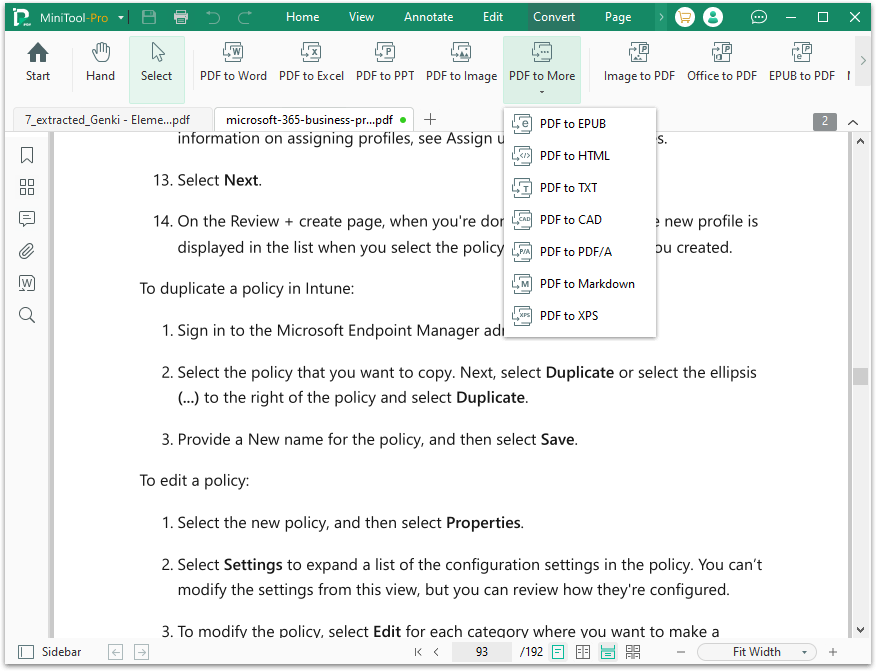Jump to the first page
The image size is (876, 671).
(418, 652)
